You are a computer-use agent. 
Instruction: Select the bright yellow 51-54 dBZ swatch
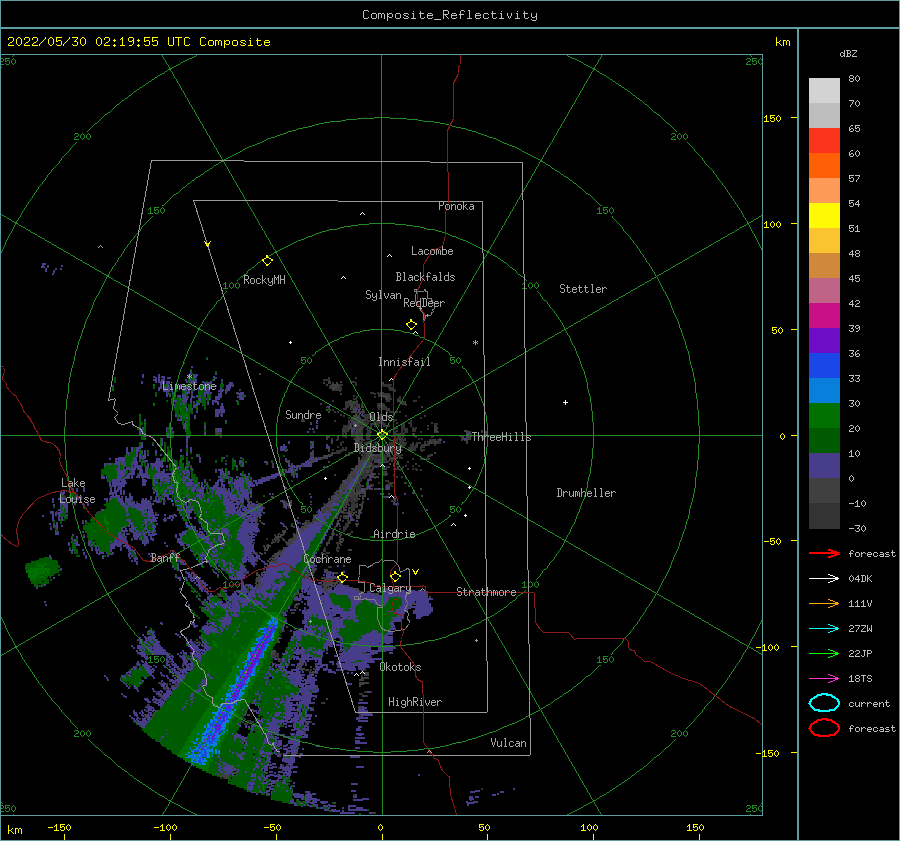(x=824, y=216)
